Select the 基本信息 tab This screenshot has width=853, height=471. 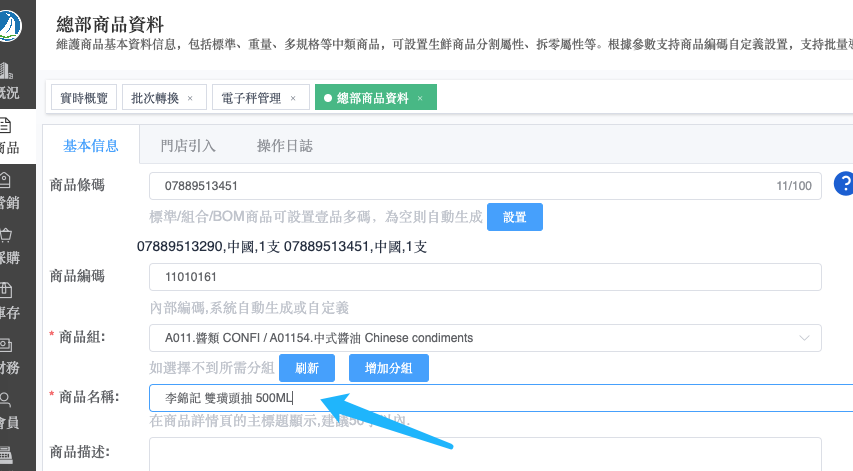click(91, 145)
